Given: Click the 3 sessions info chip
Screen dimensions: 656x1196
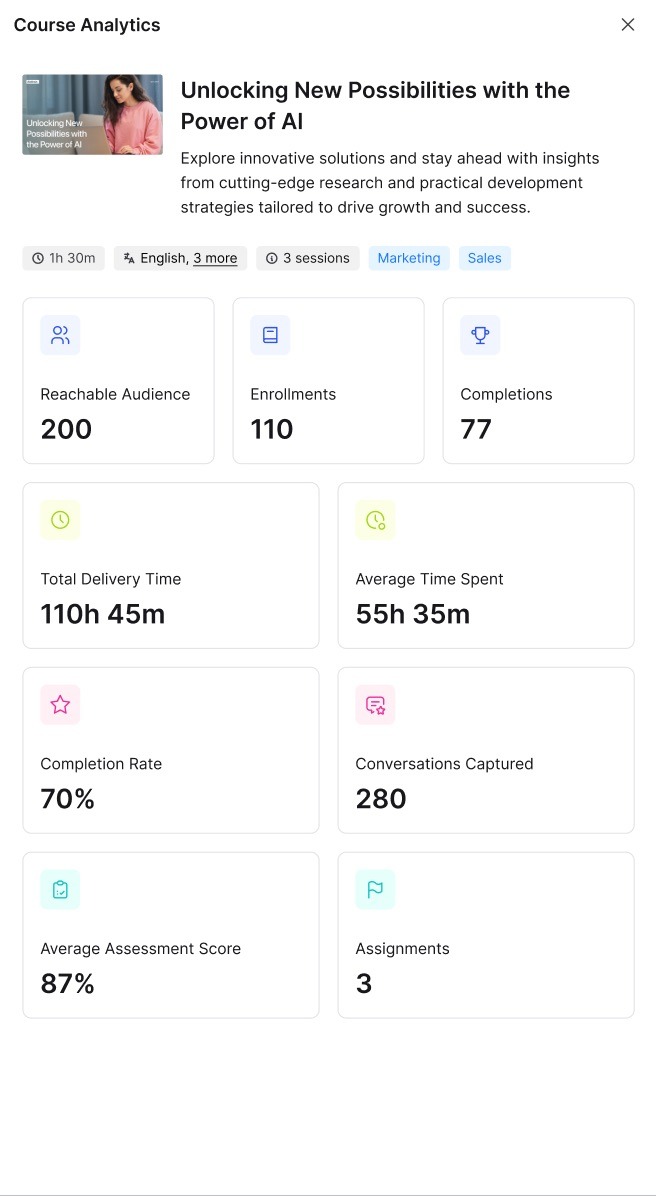Looking at the screenshot, I should tap(308, 258).
